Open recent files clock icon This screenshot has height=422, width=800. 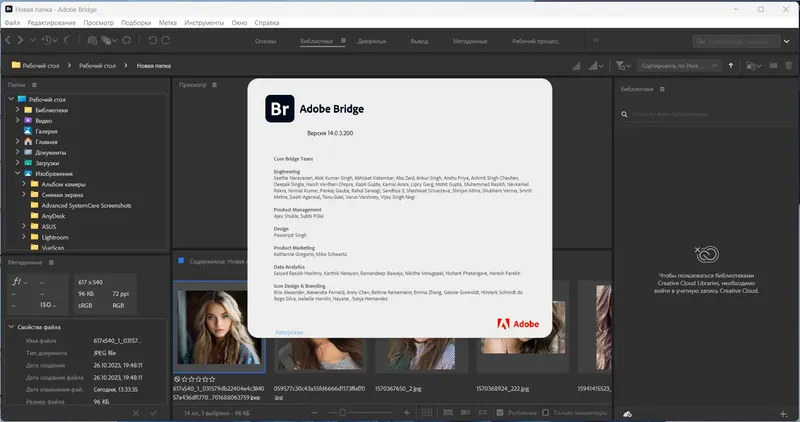47,40
